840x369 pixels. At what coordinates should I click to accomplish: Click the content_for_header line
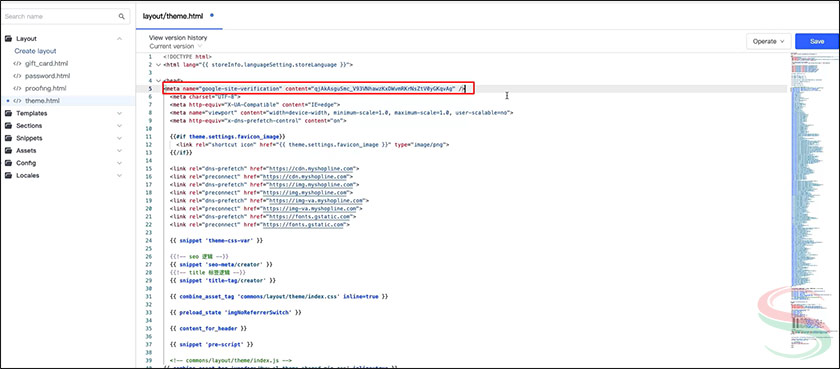tap(208, 328)
